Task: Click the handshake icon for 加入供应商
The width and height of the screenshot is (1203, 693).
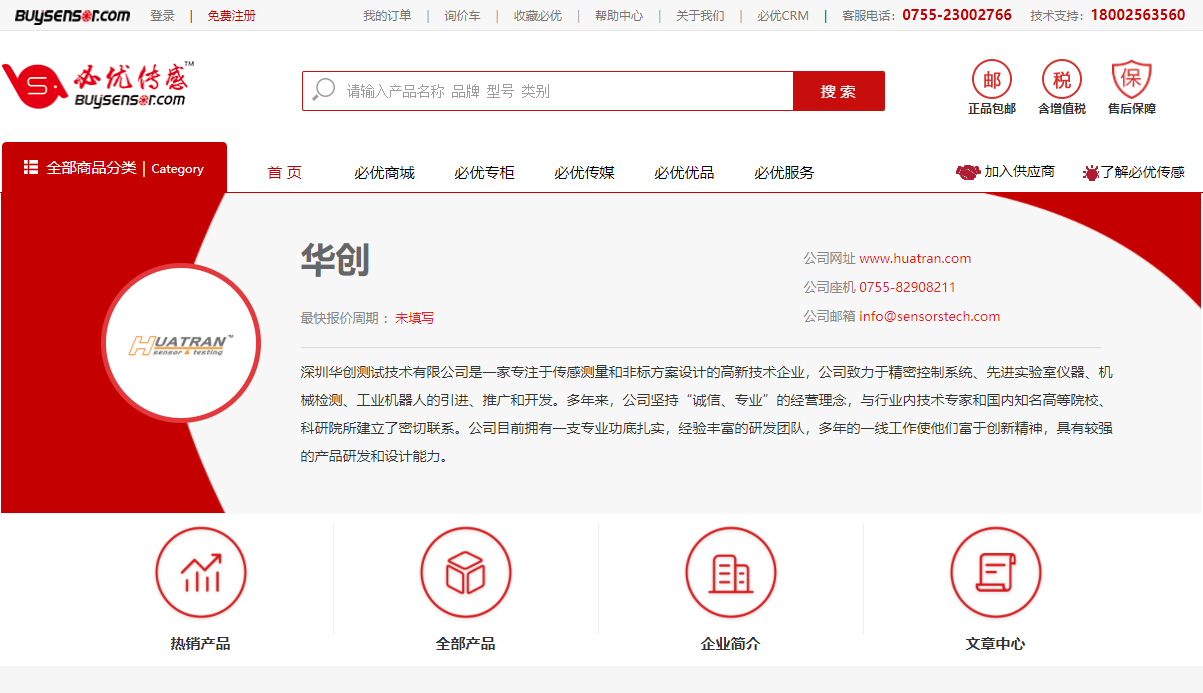Action: point(967,172)
